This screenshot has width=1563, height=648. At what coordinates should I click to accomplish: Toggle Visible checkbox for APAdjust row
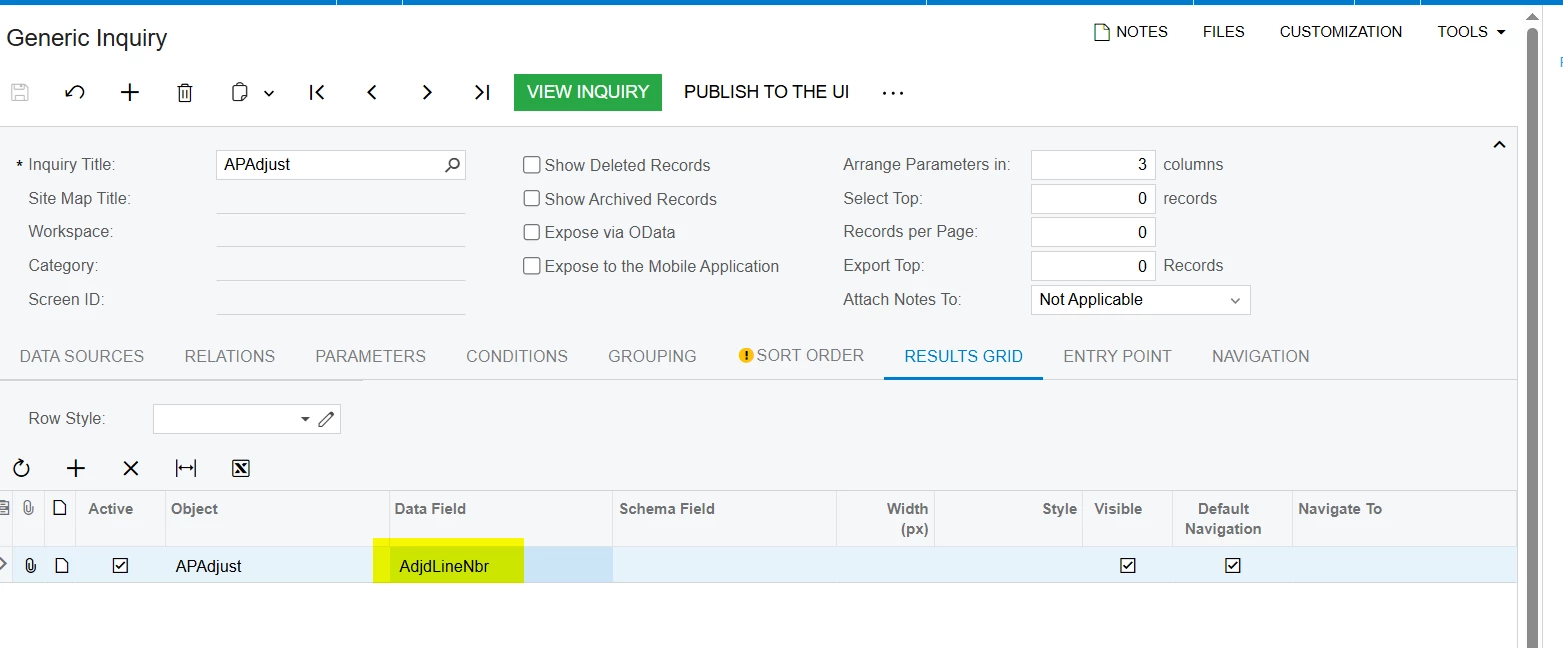(1128, 565)
